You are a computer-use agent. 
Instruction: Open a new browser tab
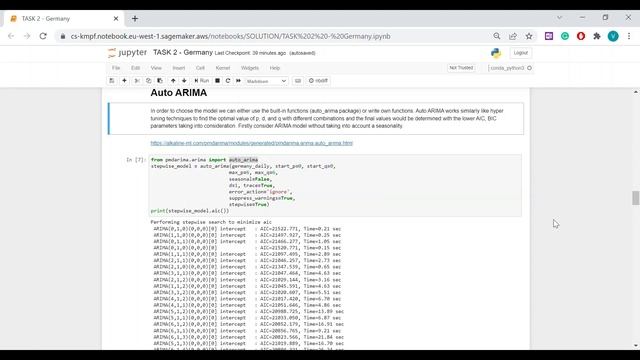pos(135,18)
